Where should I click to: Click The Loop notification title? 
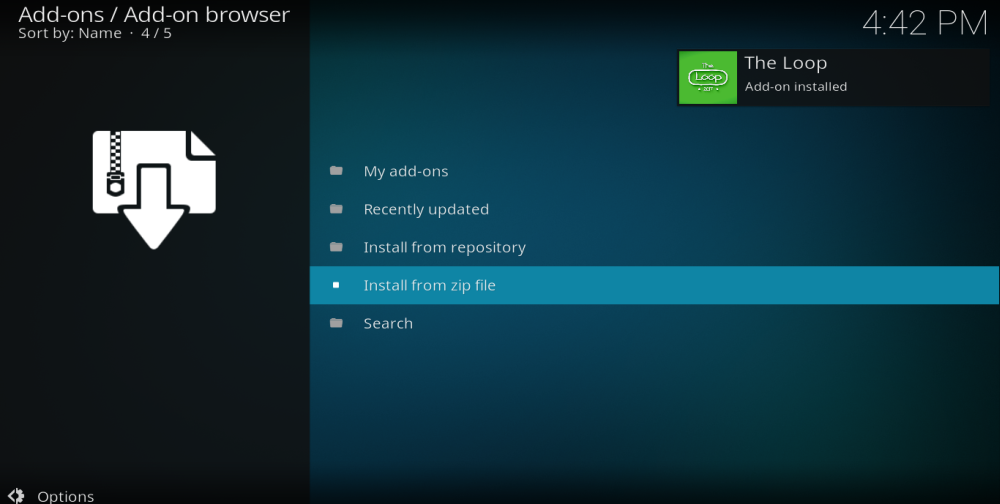pyautogui.click(x=786, y=63)
